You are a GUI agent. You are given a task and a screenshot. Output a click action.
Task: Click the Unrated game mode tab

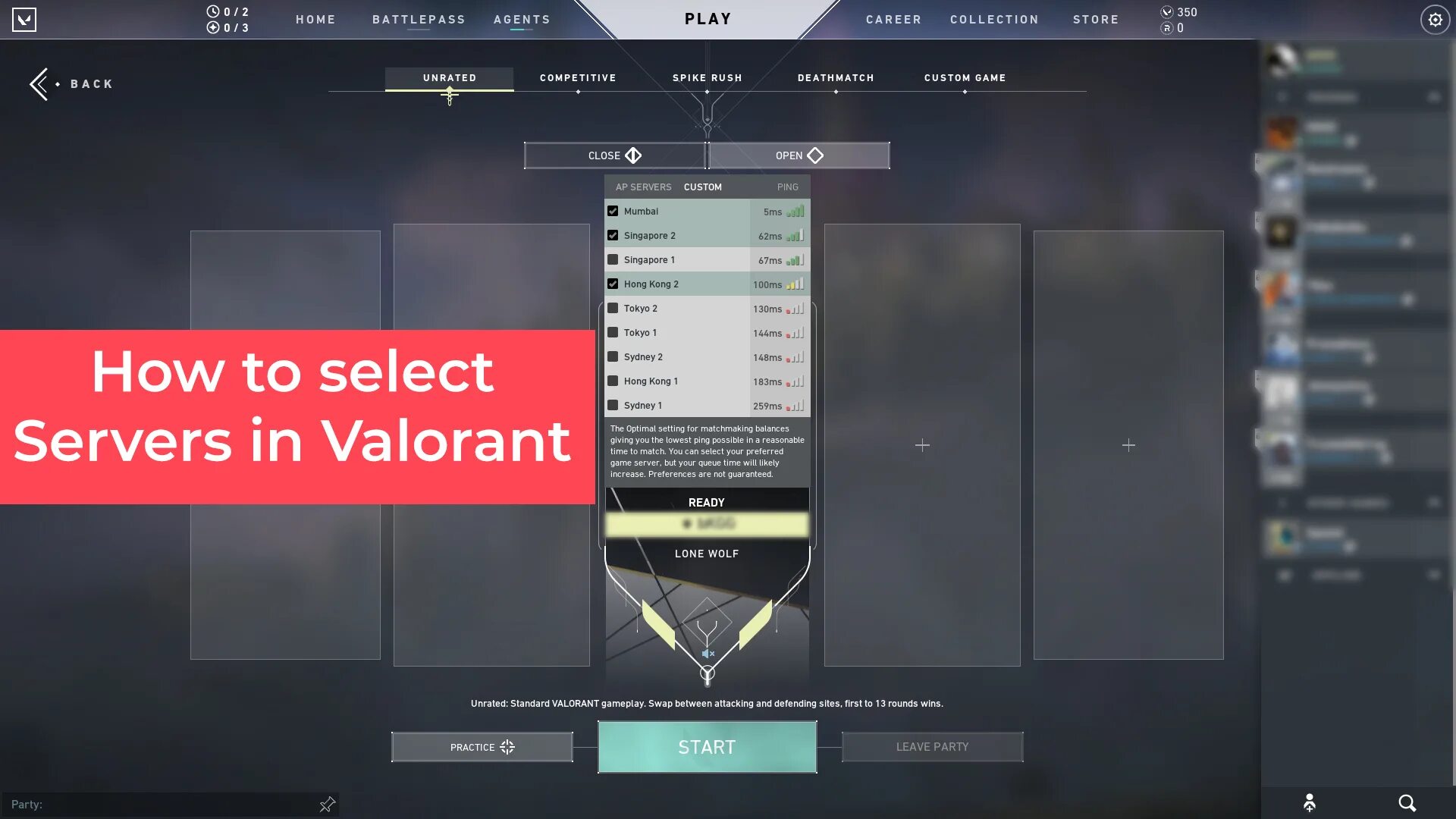click(448, 78)
